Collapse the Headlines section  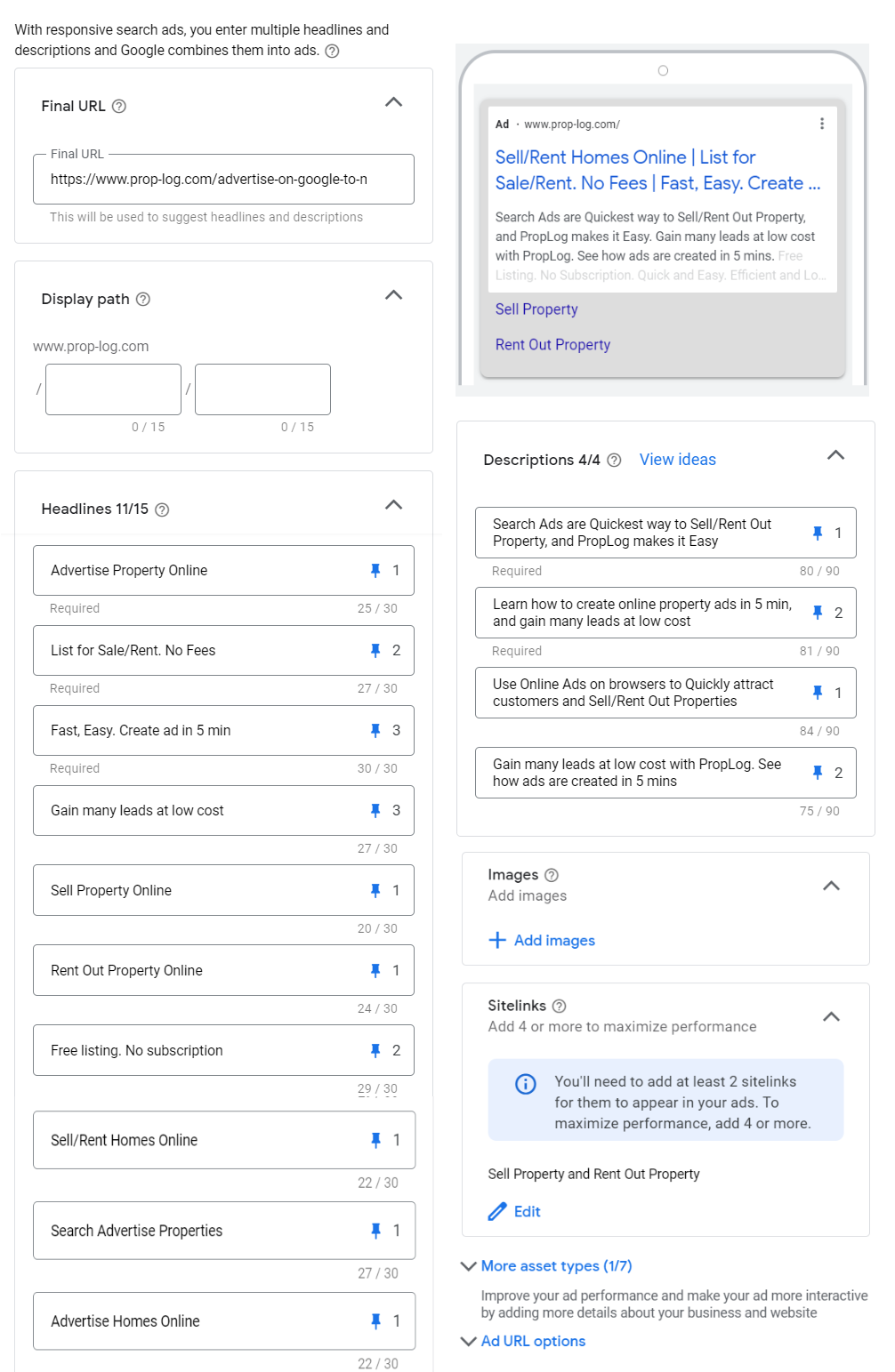[x=393, y=505]
